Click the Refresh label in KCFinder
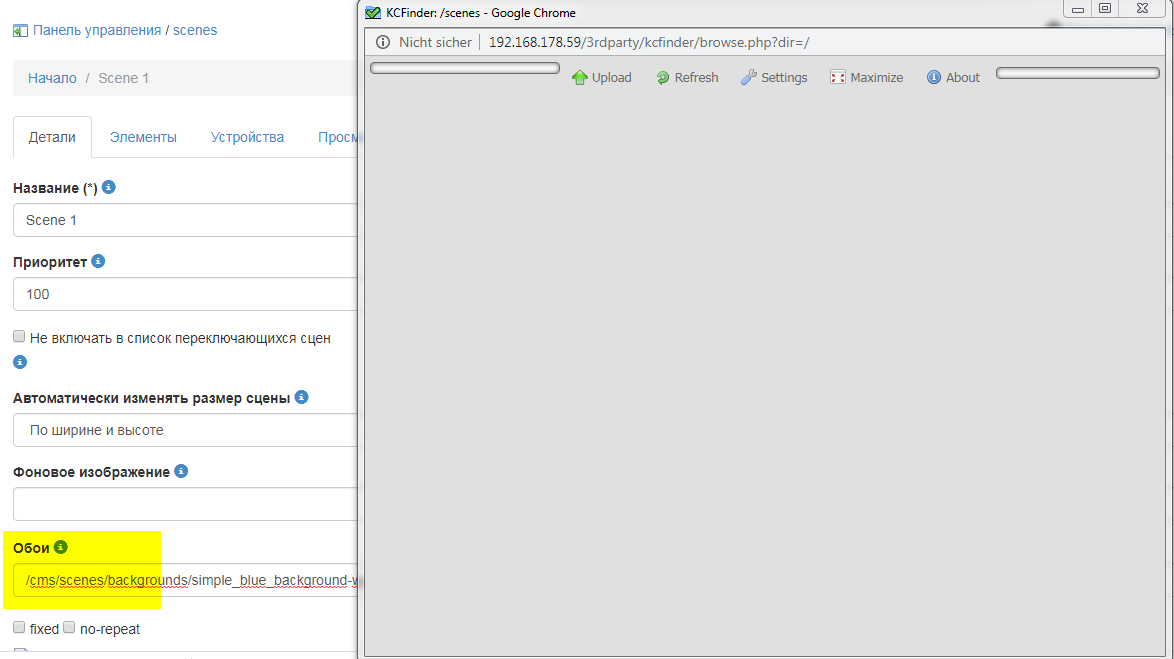The image size is (1174, 659). click(696, 77)
